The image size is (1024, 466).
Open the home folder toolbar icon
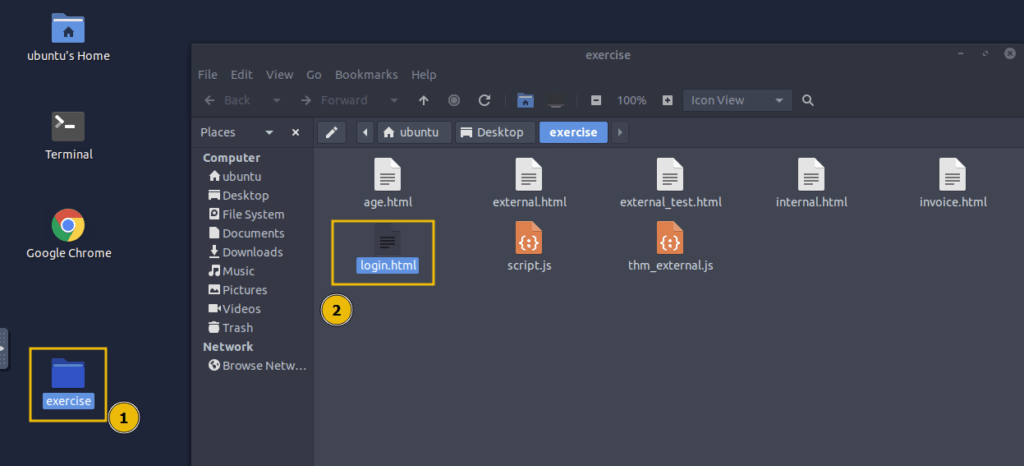(526, 101)
